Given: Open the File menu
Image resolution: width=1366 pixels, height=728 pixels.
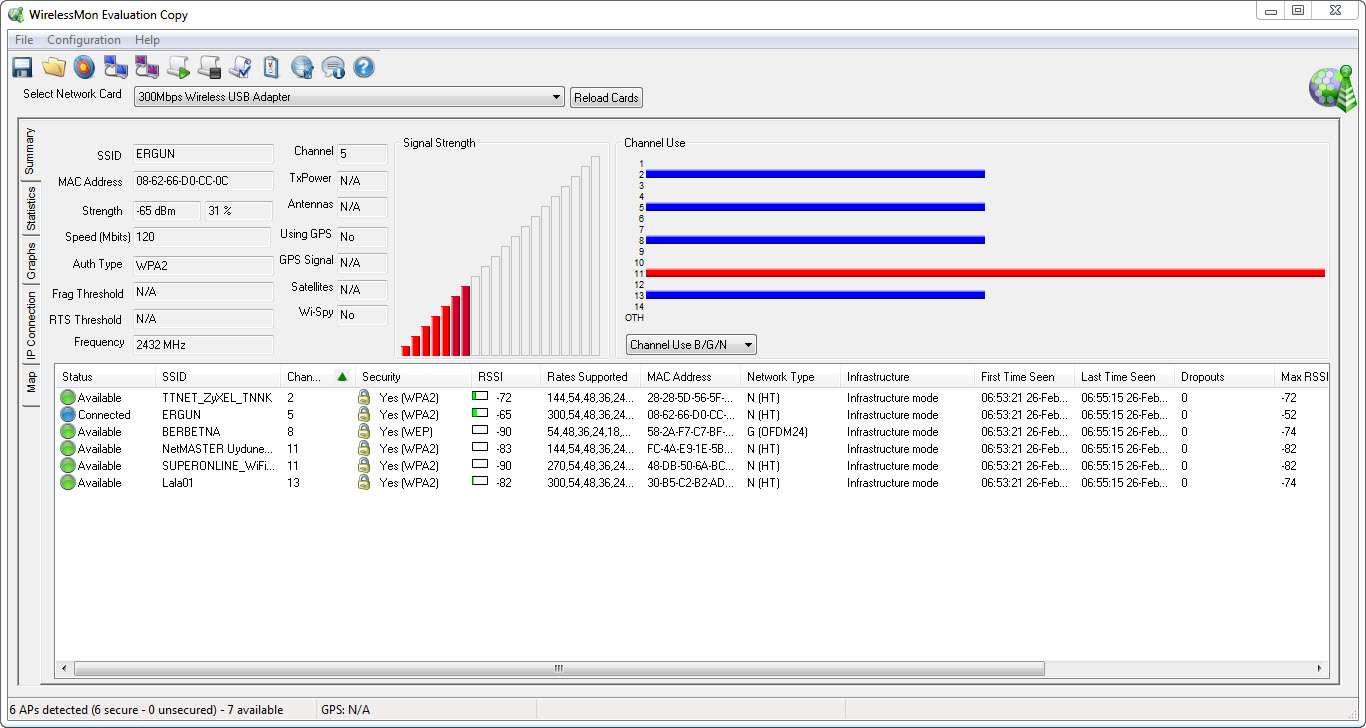Looking at the screenshot, I should pos(24,40).
